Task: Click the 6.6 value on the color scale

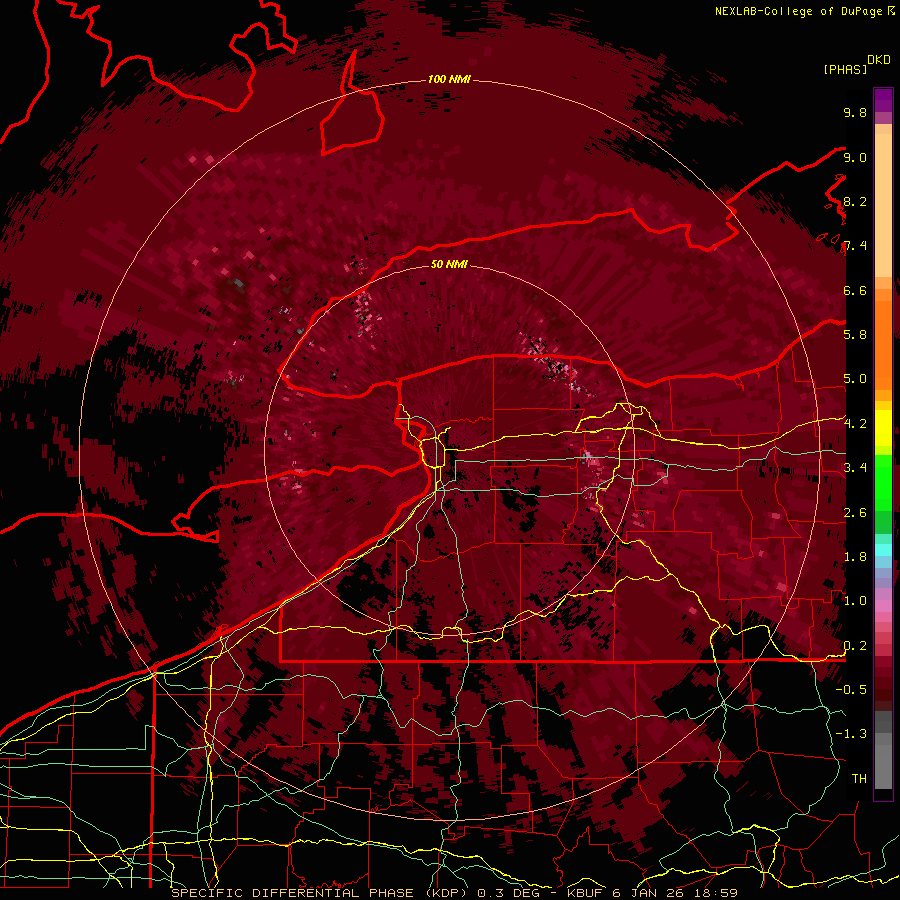Action: [855, 290]
